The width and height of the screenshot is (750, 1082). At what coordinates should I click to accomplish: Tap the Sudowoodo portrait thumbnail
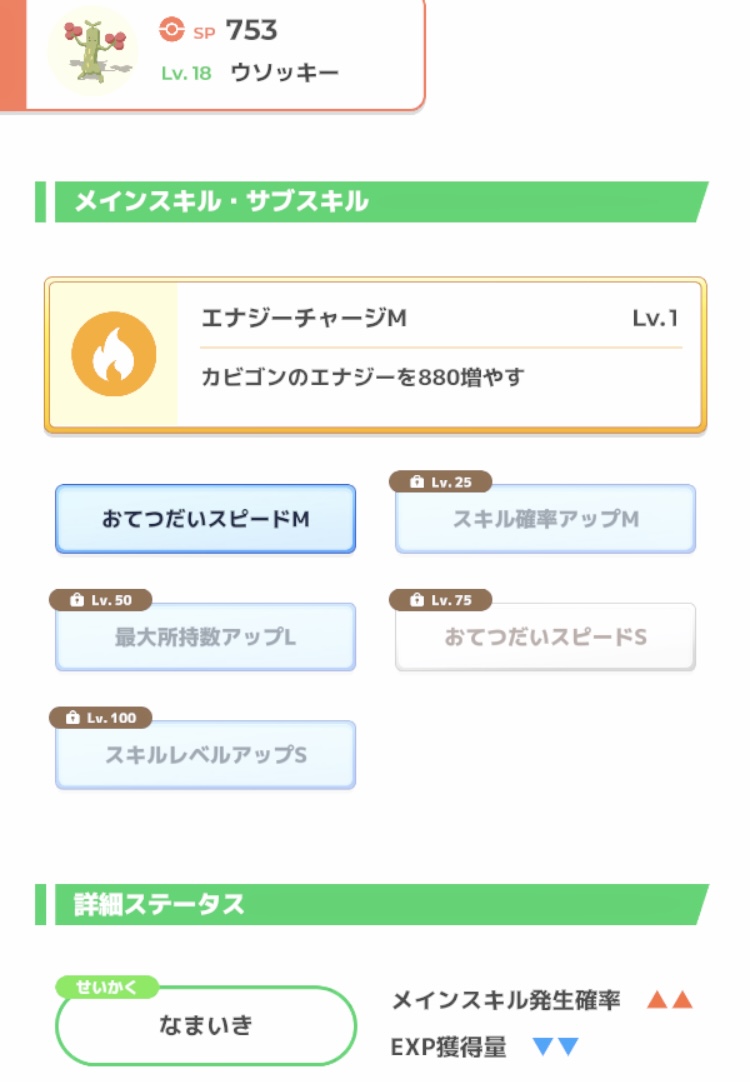tap(93, 50)
